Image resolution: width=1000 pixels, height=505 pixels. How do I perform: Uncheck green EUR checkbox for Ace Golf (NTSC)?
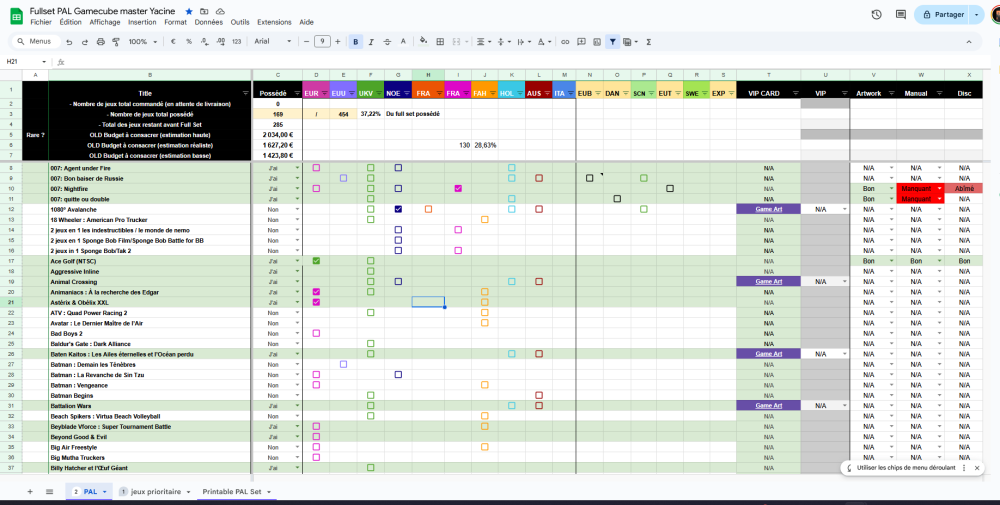pos(316,261)
